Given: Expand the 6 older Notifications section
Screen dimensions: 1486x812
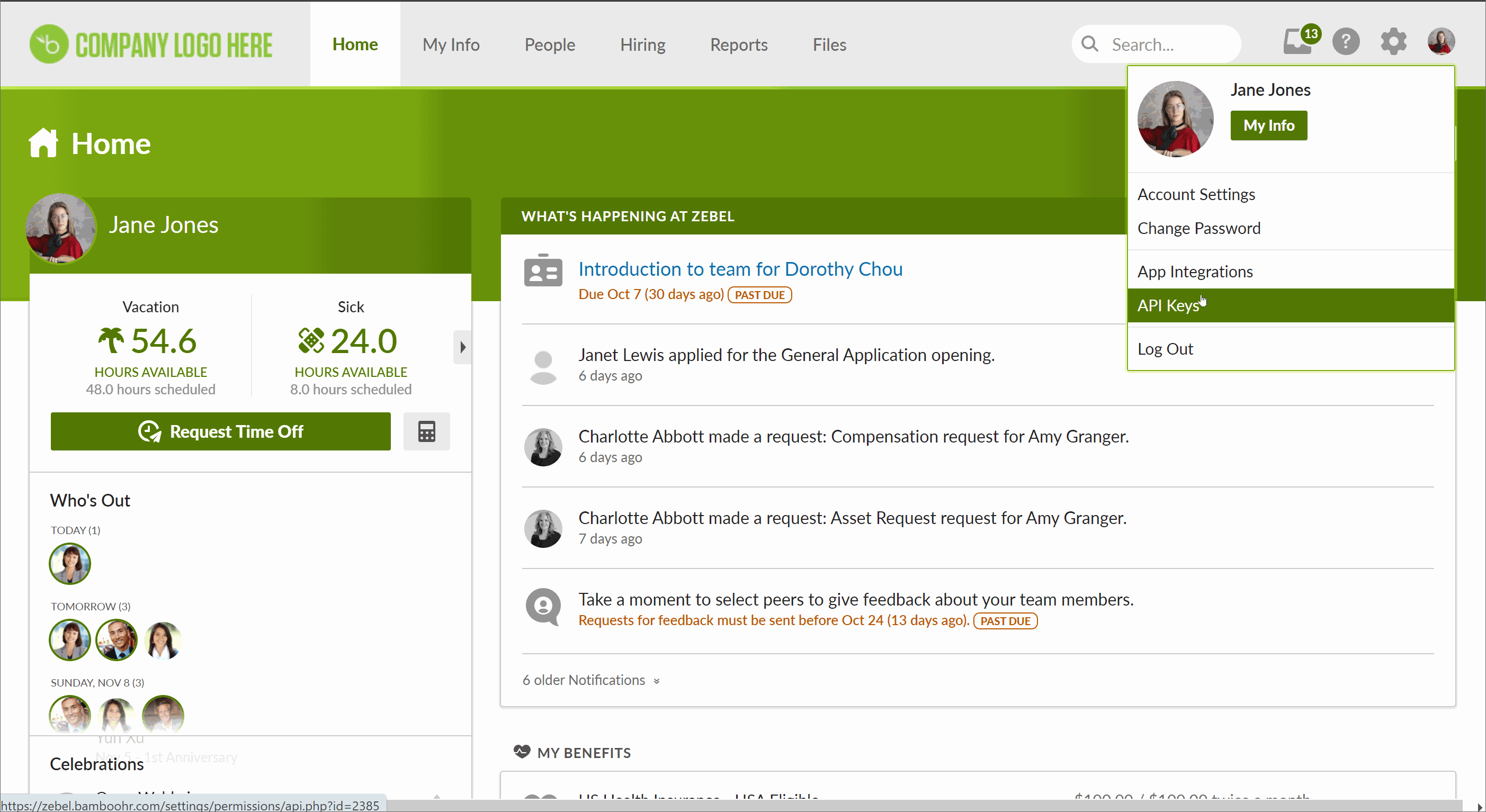Looking at the screenshot, I should click(591, 679).
